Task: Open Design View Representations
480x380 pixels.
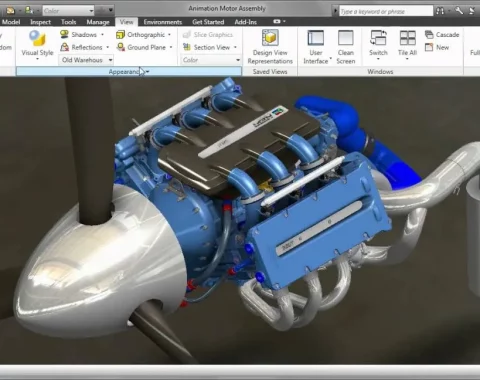Action: 270,46
